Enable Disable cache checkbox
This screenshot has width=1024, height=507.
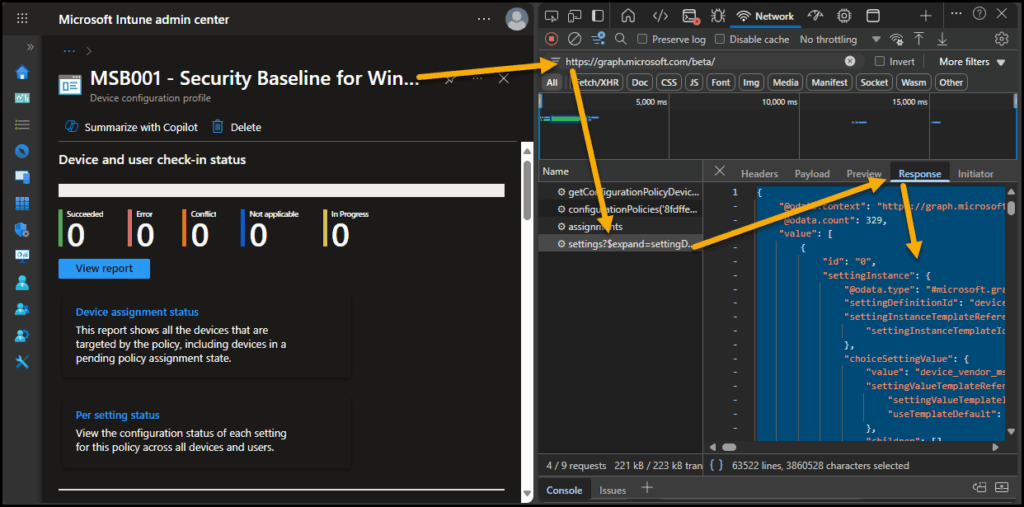(x=720, y=39)
